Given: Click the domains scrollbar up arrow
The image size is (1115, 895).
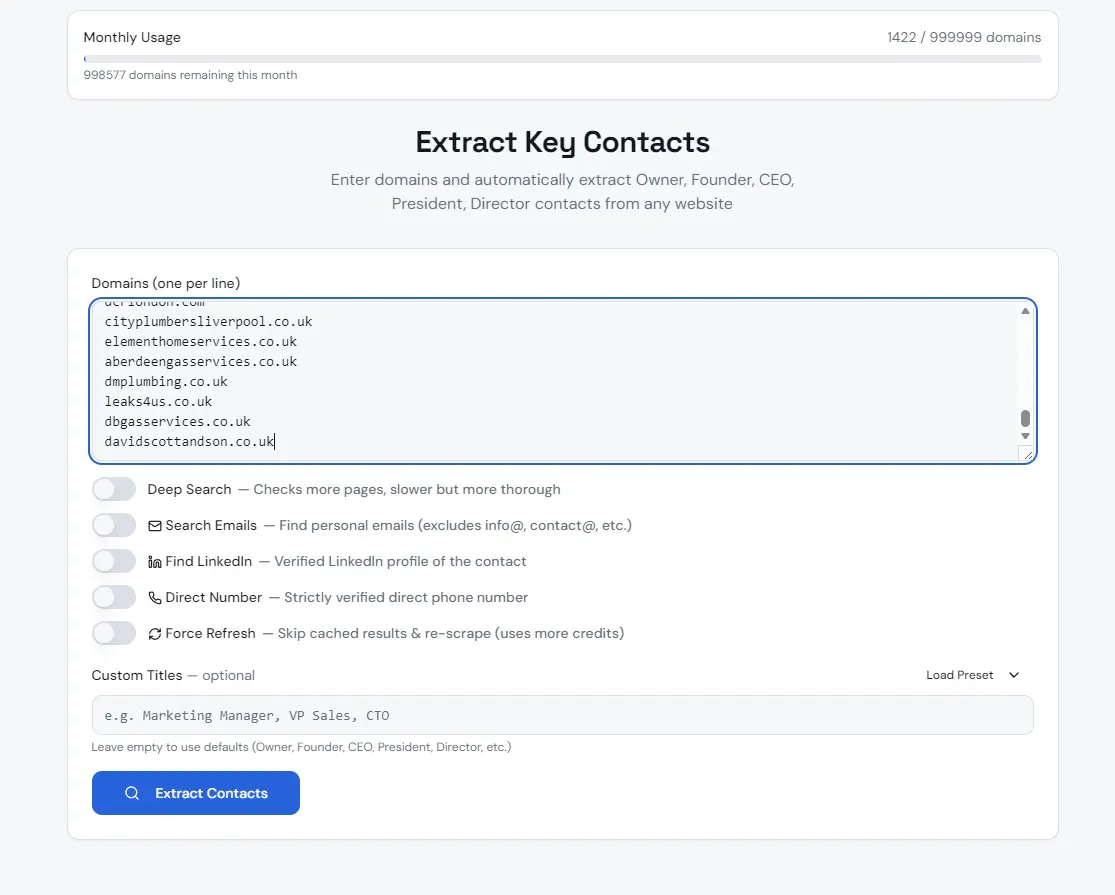Looking at the screenshot, I should pyautogui.click(x=1025, y=311).
